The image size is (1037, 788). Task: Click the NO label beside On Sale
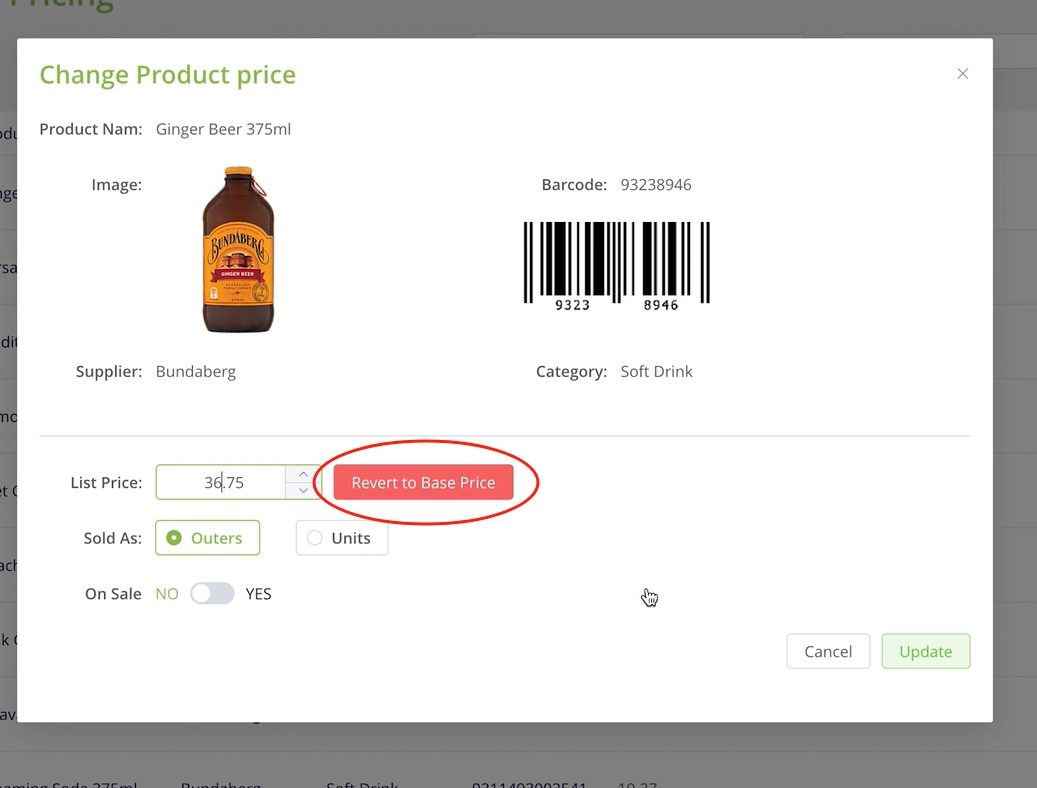(167, 594)
